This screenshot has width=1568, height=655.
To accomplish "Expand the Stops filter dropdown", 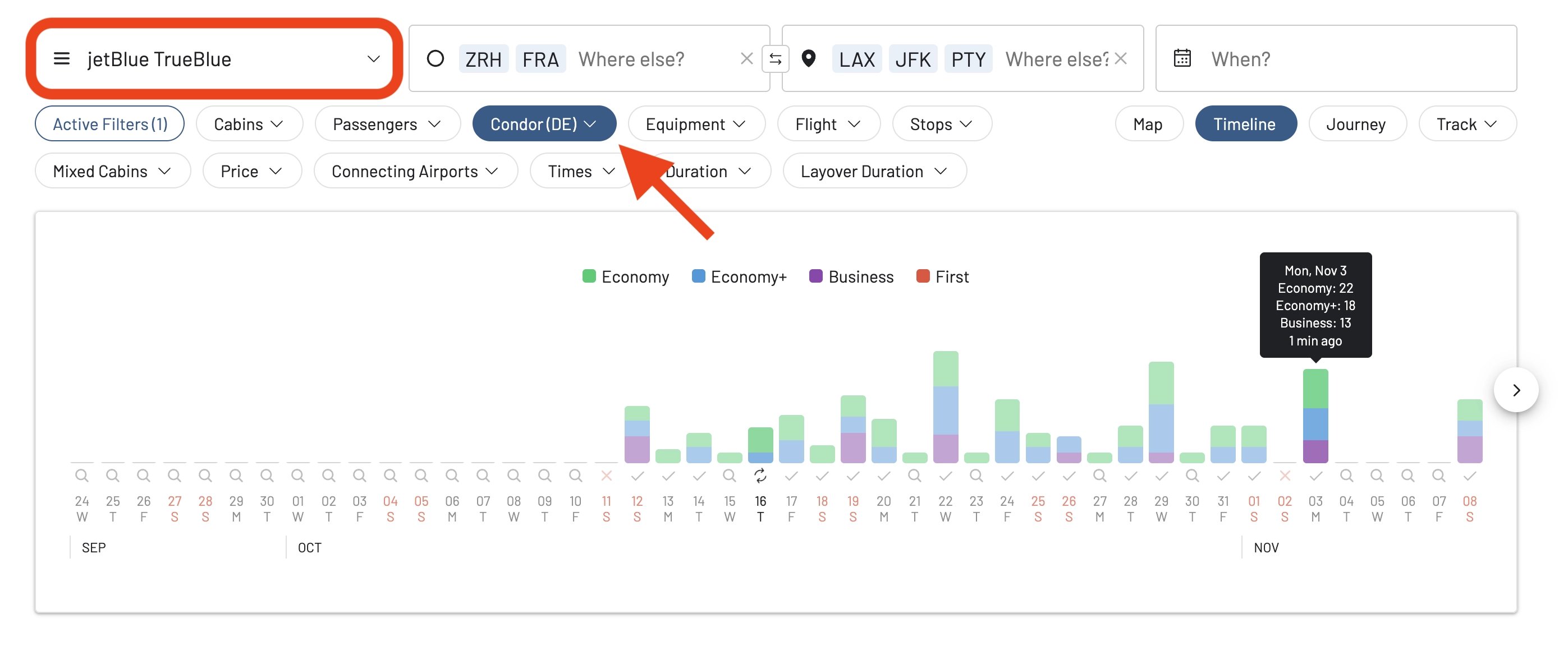I will tap(942, 124).
